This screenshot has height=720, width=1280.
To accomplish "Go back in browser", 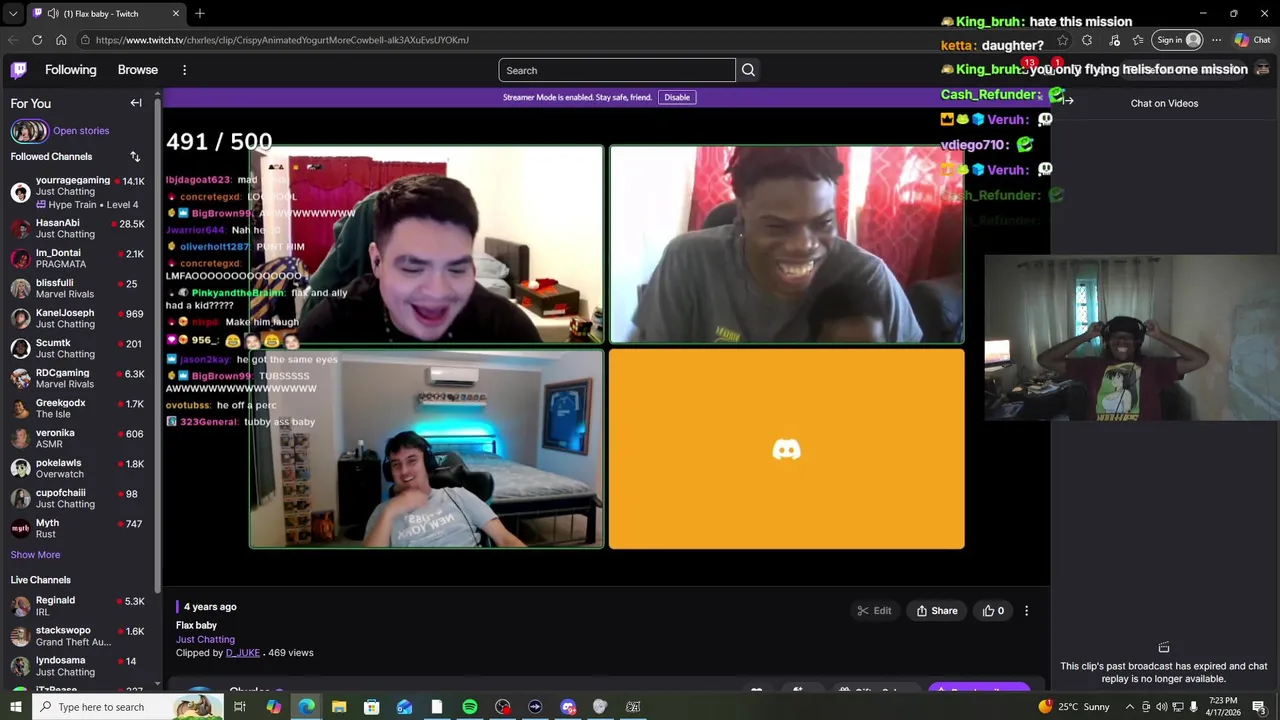I will pyautogui.click(x=13, y=40).
